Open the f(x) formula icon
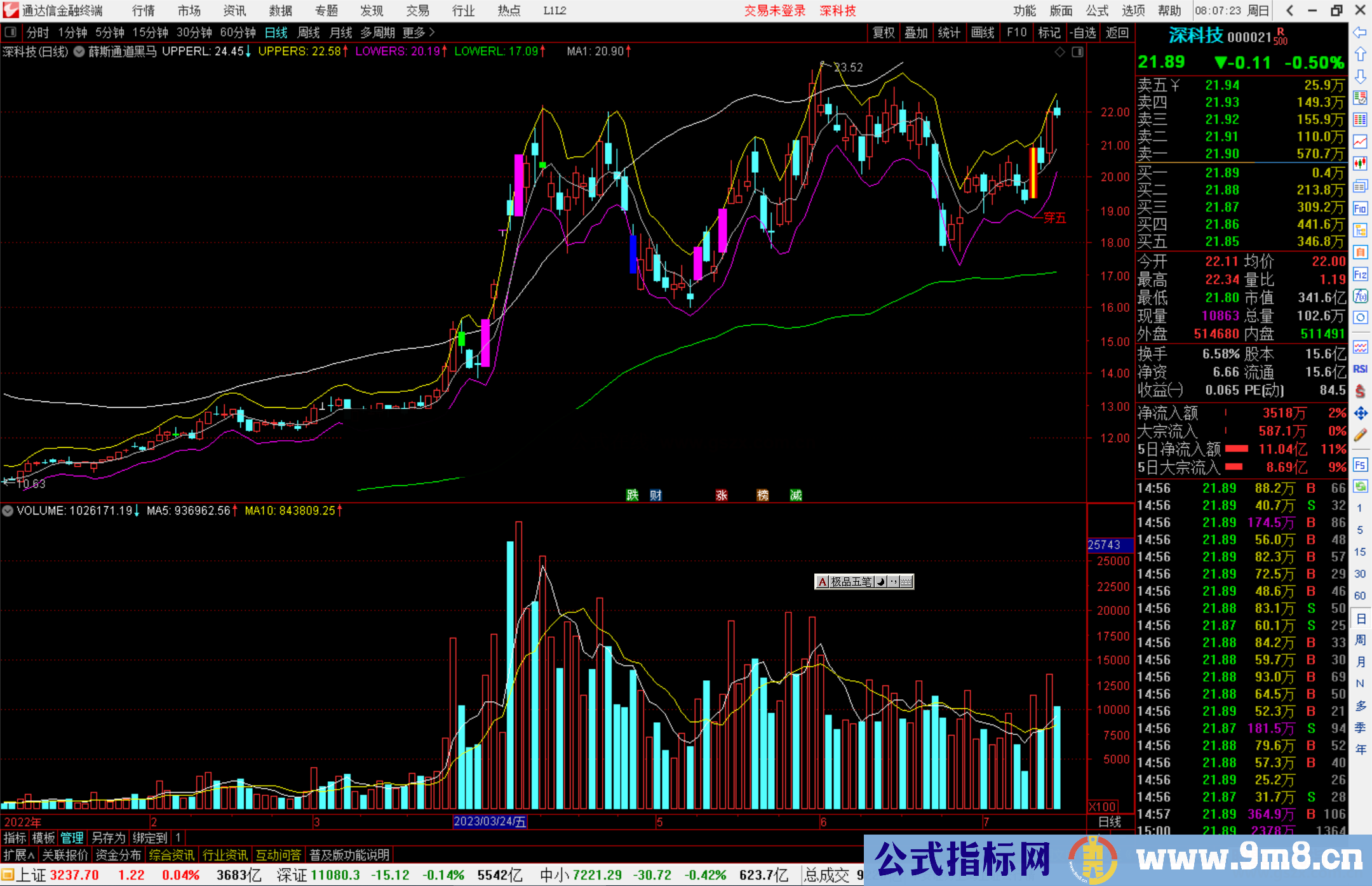 1360,297
